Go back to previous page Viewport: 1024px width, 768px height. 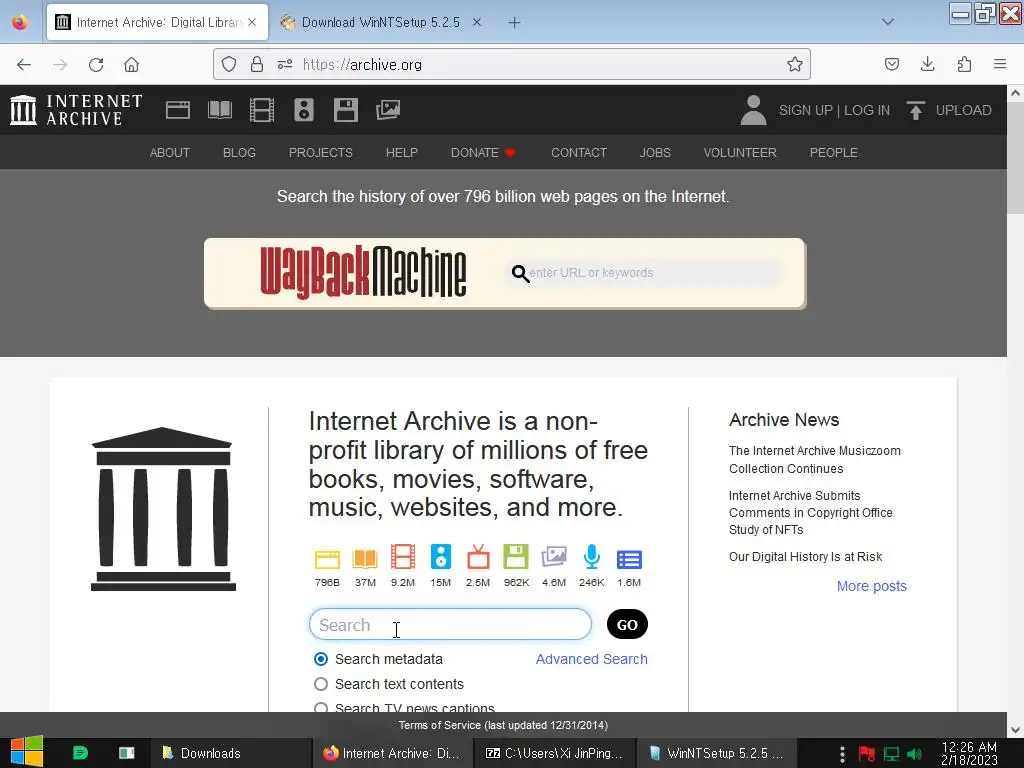(x=24, y=65)
